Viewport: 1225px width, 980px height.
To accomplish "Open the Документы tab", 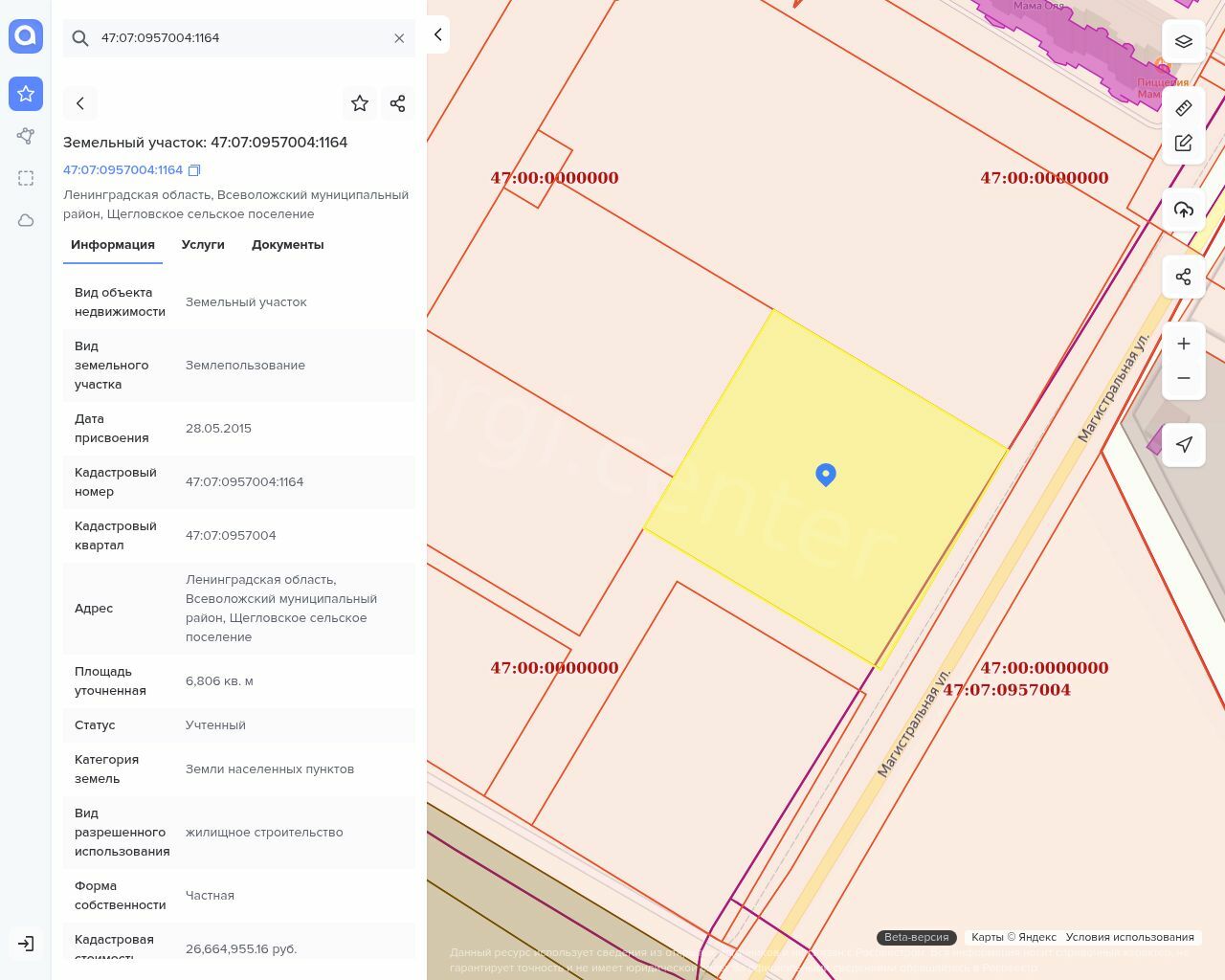I will (x=287, y=245).
